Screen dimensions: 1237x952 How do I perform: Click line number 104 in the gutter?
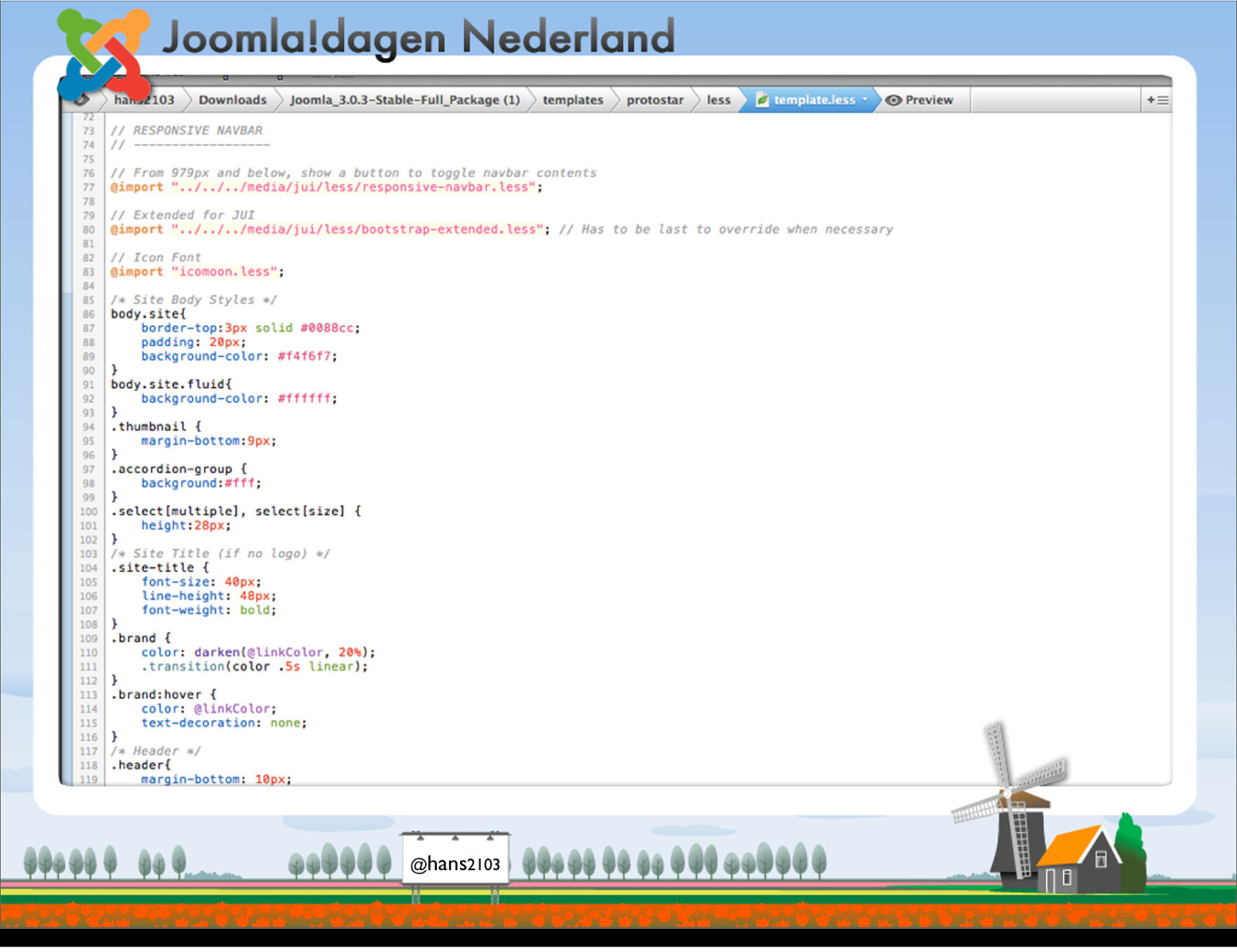pos(88,568)
